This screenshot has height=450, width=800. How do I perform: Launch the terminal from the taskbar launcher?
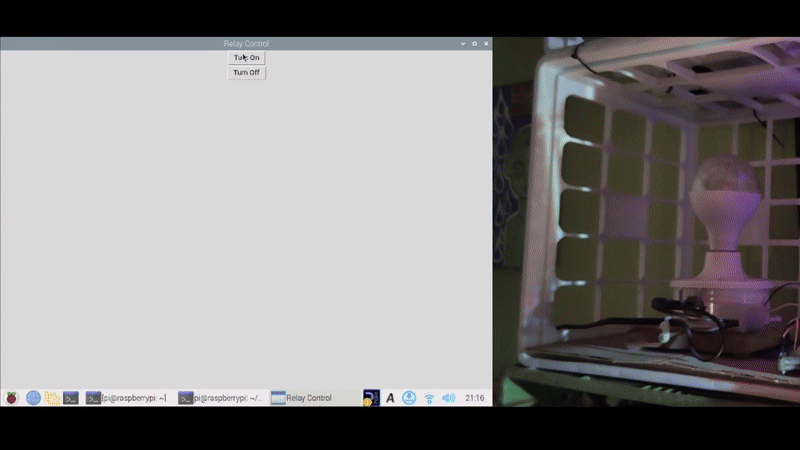pos(71,397)
